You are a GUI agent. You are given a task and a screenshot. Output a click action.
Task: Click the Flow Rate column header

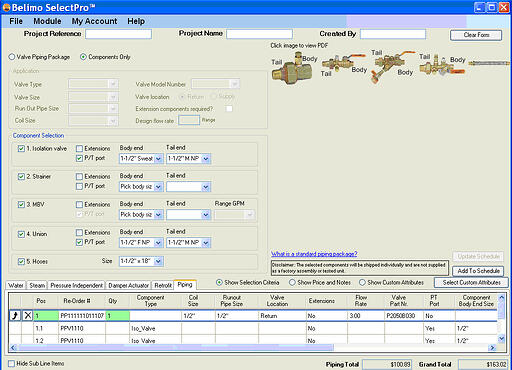[x=361, y=301]
